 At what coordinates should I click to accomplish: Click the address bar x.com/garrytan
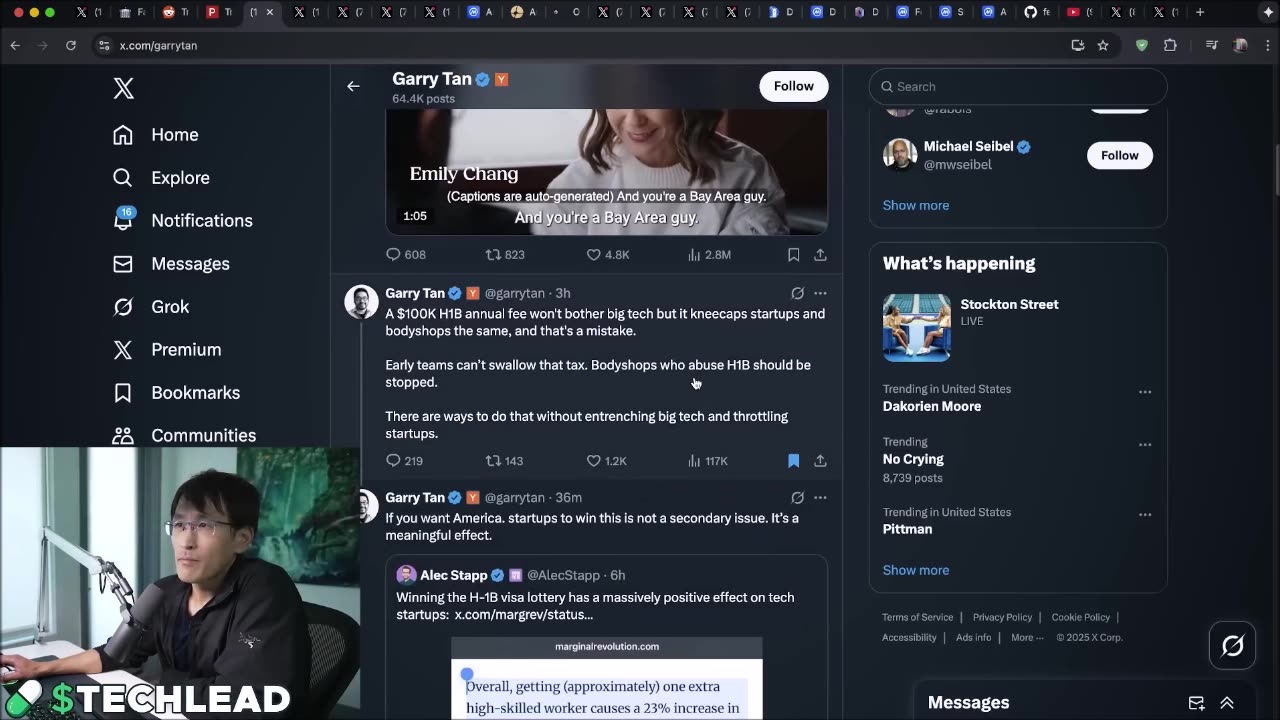click(158, 45)
